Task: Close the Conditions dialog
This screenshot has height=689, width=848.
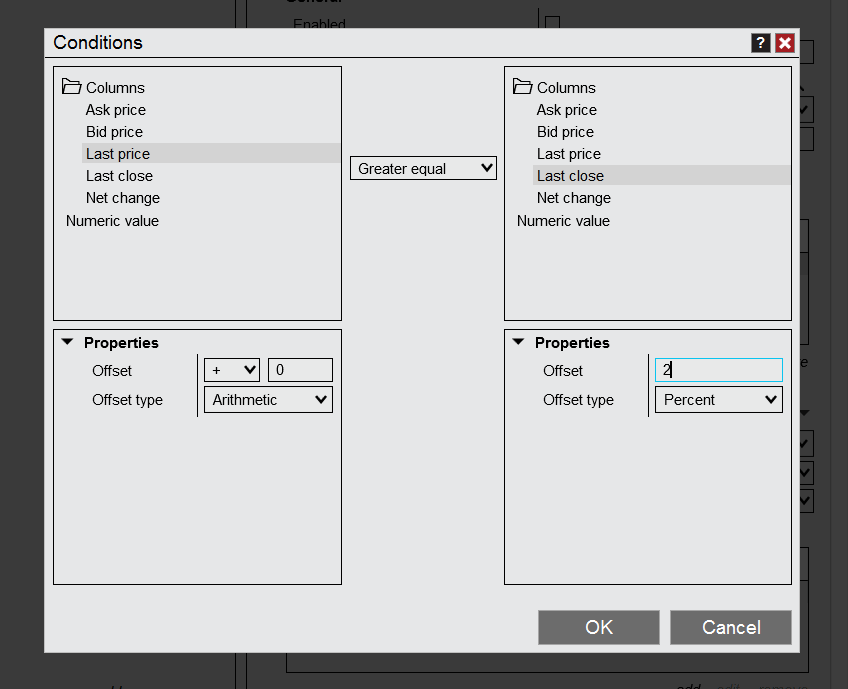Action: click(x=784, y=42)
